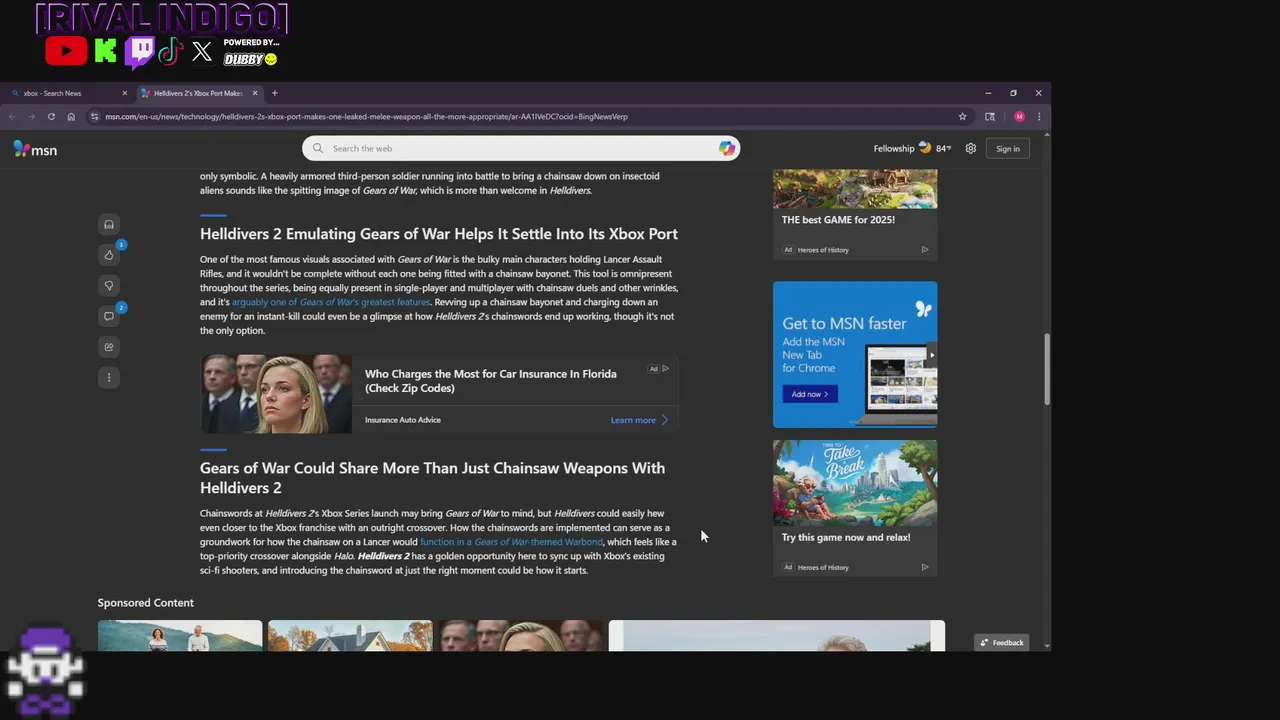Click the MSN logo

[35, 149]
